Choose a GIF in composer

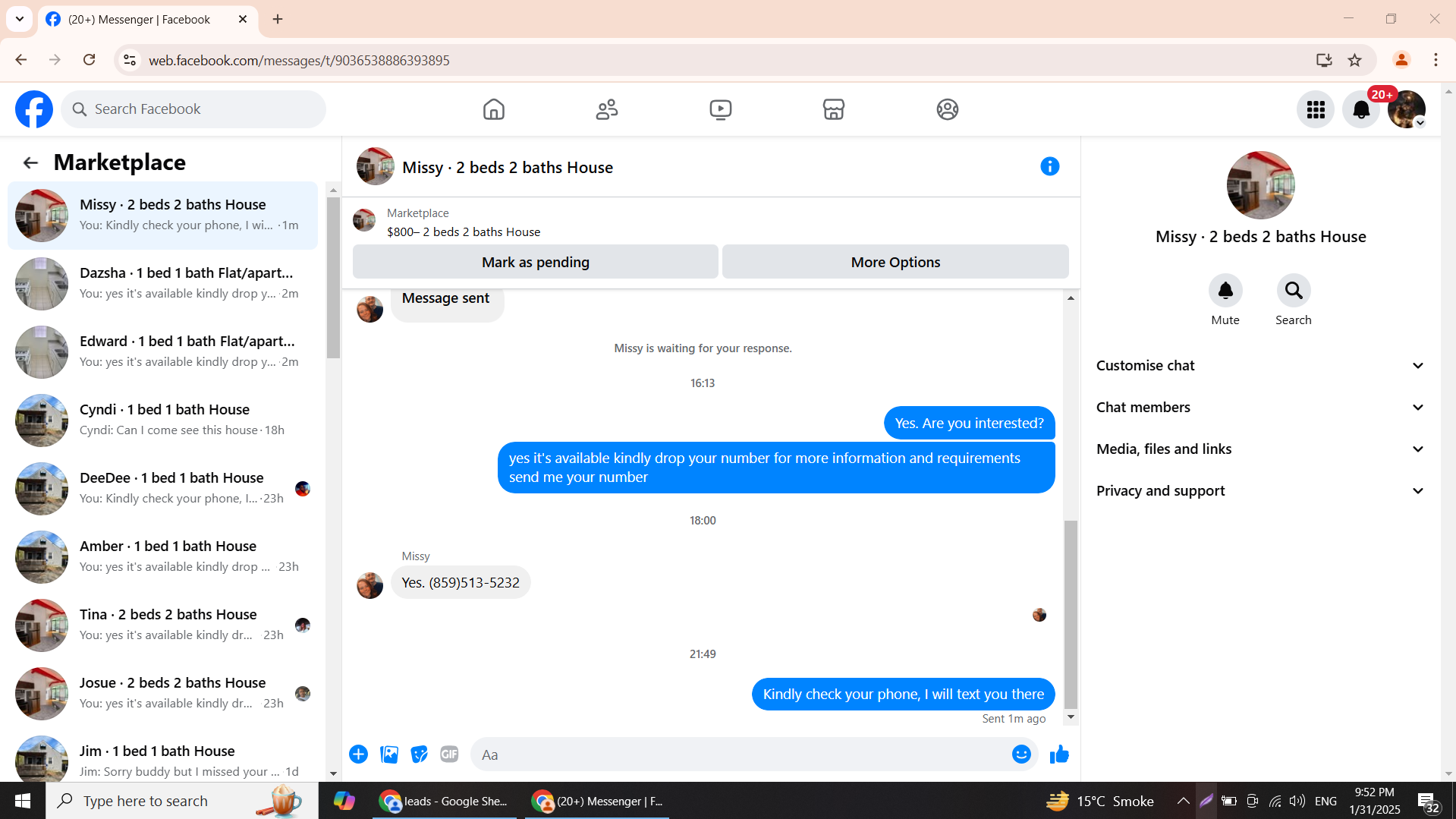449,754
